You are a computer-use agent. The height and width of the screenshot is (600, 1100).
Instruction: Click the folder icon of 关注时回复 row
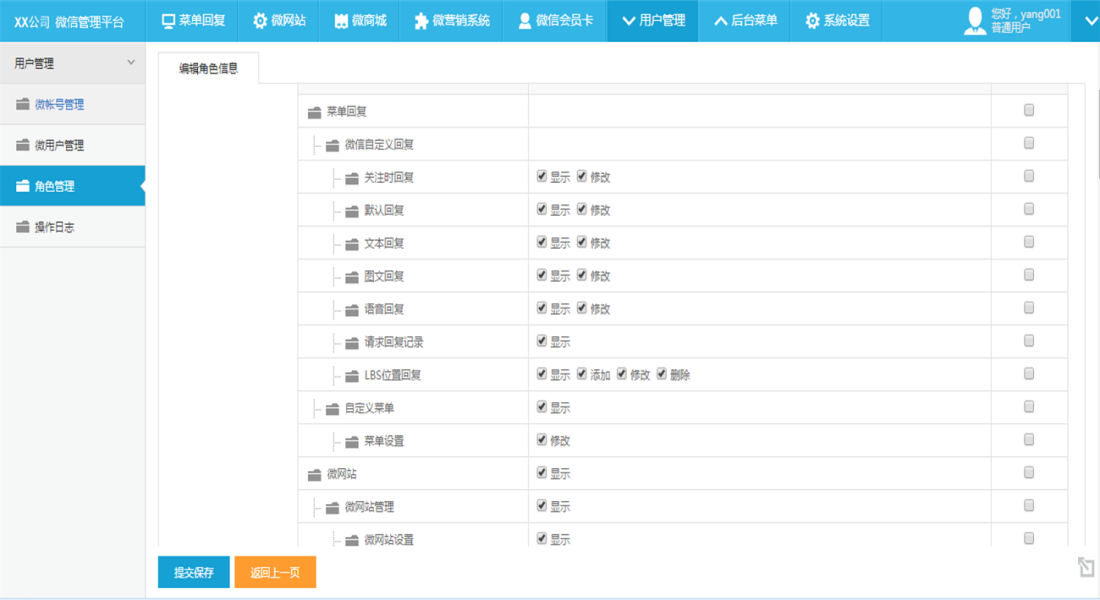point(352,178)
